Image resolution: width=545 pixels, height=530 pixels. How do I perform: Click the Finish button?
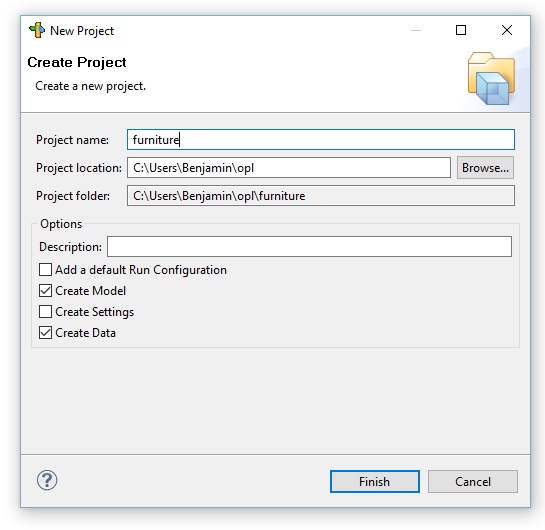coord(375,481)
